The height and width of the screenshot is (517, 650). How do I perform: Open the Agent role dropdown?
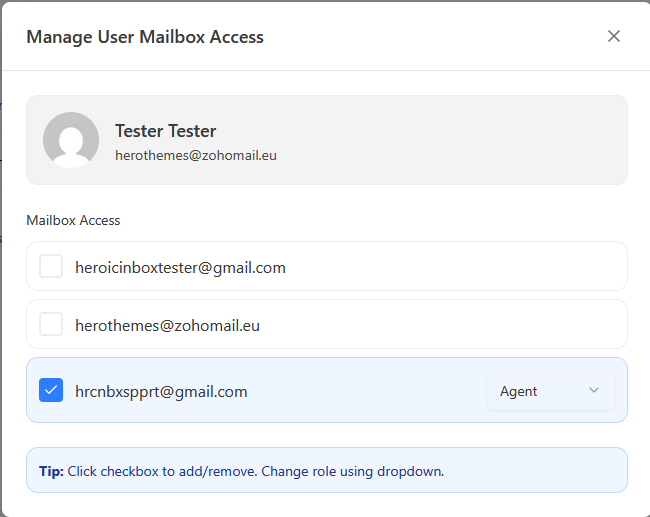[x=550, y=391]
